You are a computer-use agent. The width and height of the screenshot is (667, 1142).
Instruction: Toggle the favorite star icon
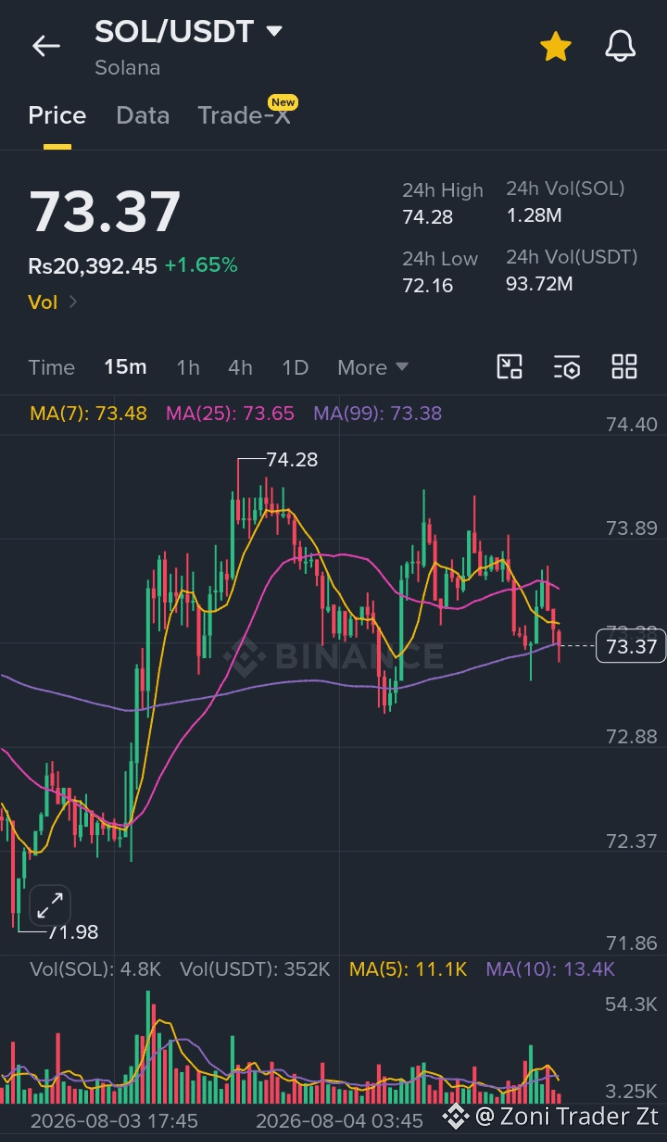pyautogui.click(x=556, y=47)
